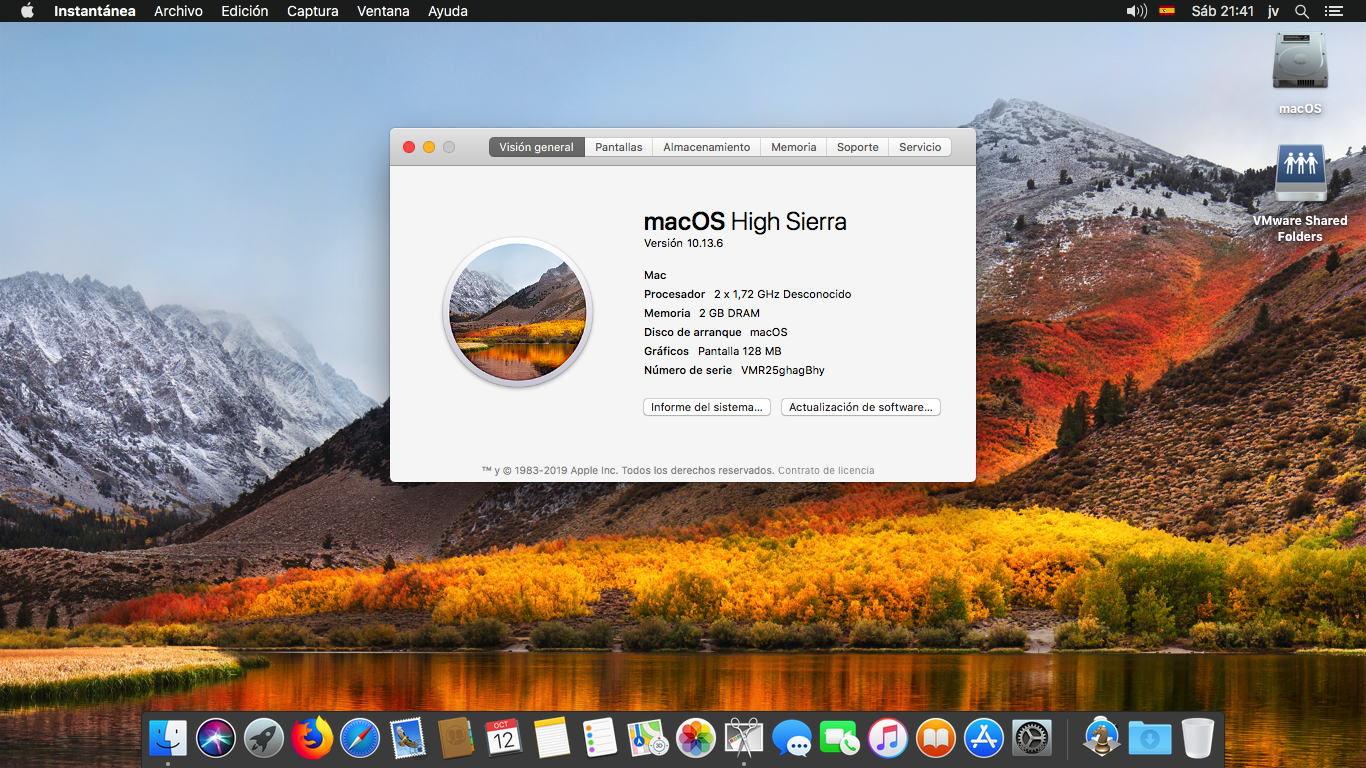This screenshot has height=768, width=1366.
Task: Open Chess knight icon in Dock
Action: (x=1102, y=739)
